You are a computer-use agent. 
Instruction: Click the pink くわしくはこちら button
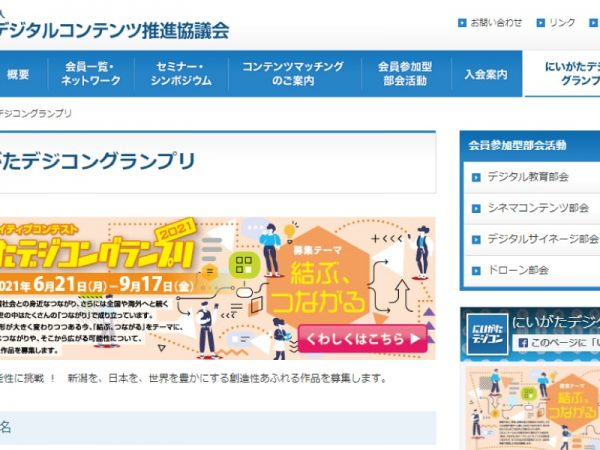(x=362, y=339)
